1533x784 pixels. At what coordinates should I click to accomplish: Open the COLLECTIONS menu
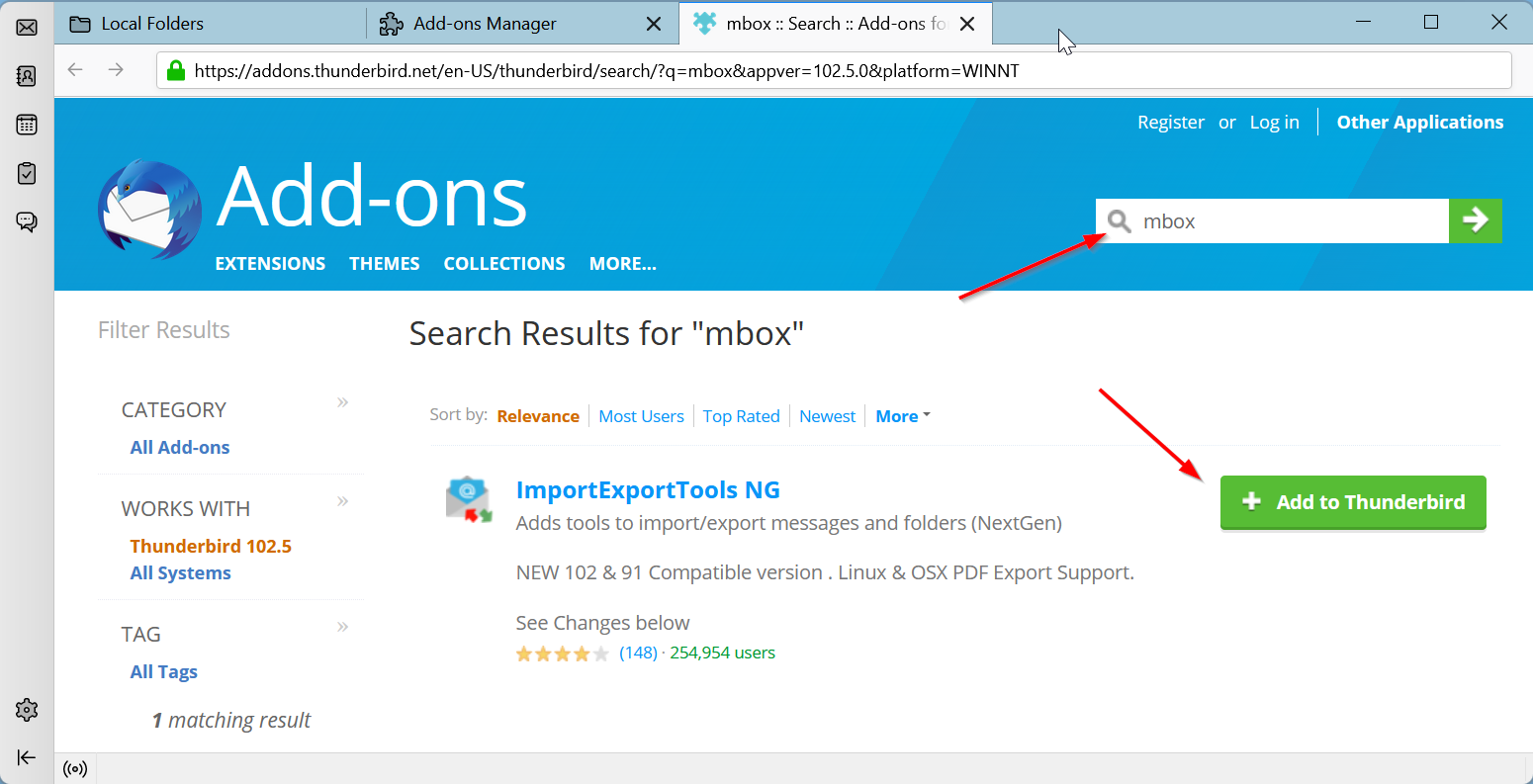tap(504, 264)
